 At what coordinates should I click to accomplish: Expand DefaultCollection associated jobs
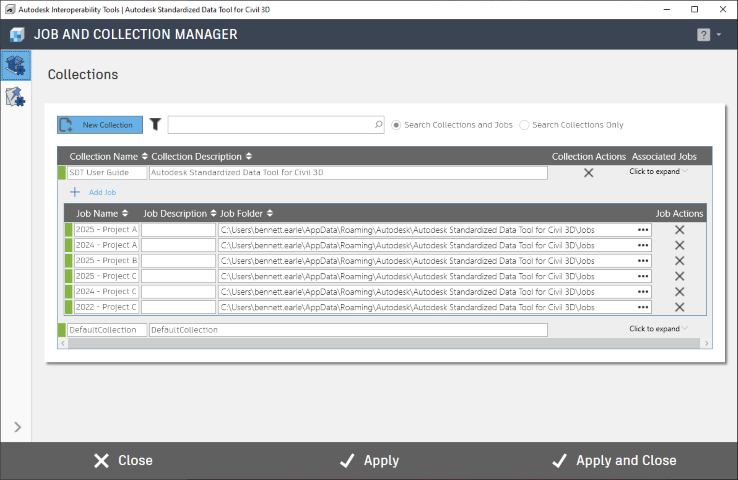(x=658, y=328)
